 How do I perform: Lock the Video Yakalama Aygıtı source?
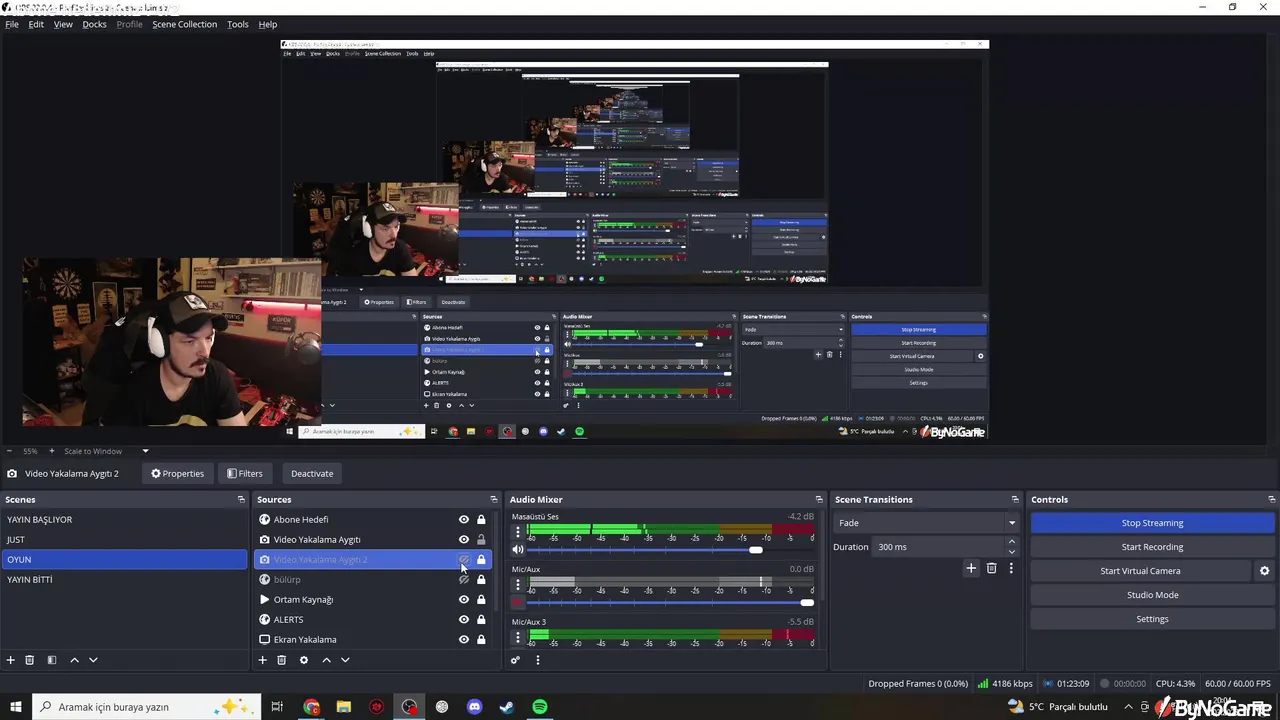(x=481, y=540)
